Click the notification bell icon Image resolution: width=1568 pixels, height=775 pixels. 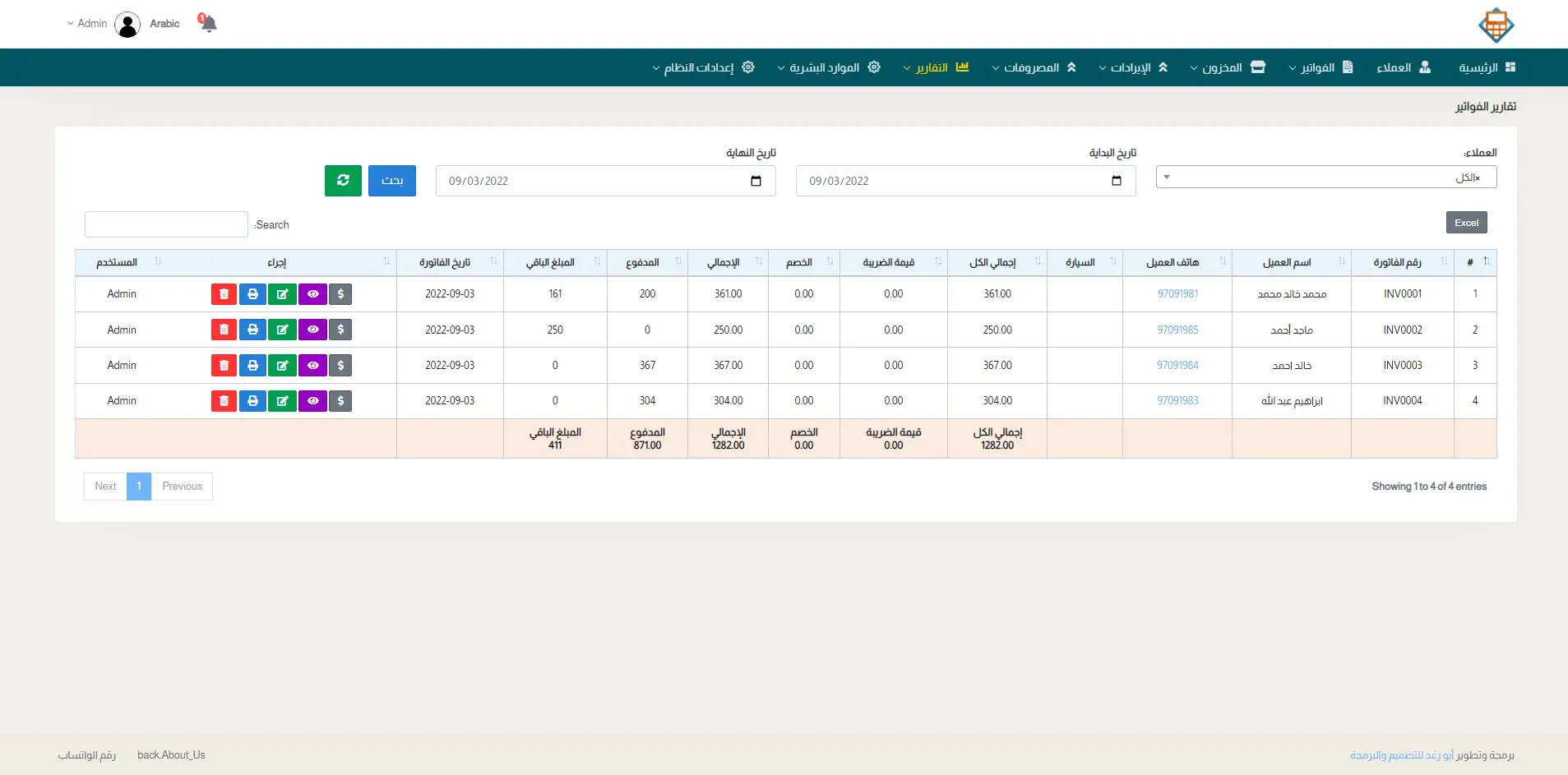click(208, 23)
